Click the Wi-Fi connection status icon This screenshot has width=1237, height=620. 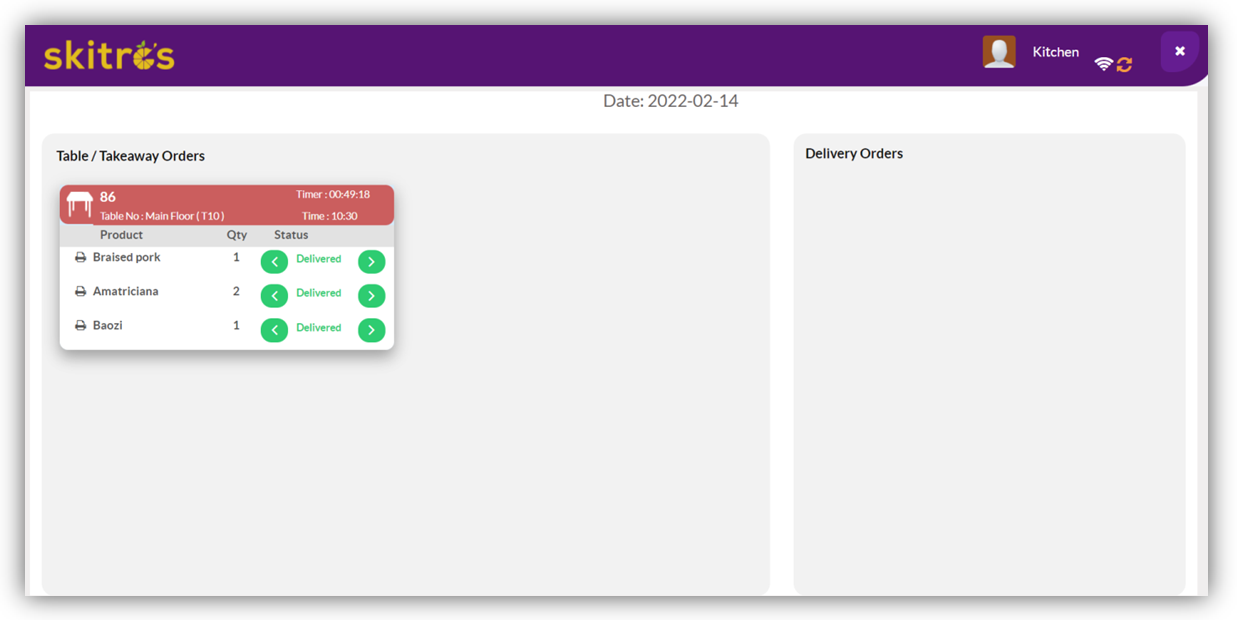pyautogui.click(x=1103, y=64)
